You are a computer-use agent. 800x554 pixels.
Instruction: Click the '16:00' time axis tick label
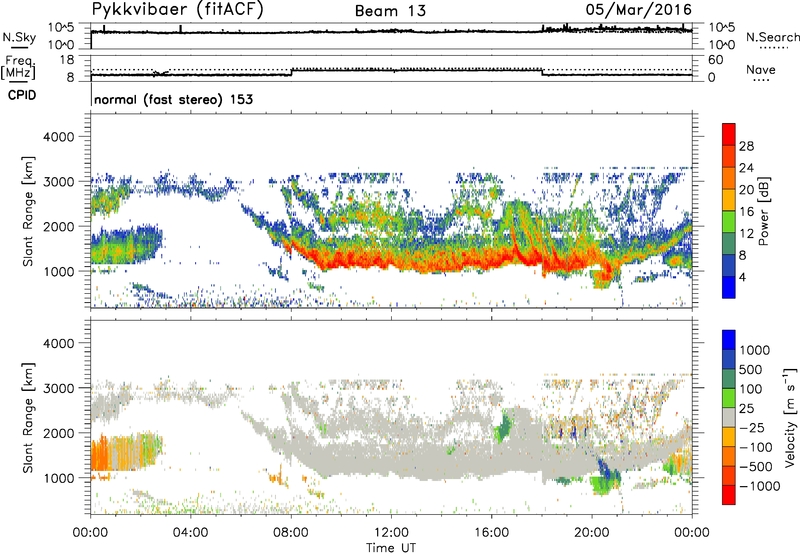pyautogui.click(x=491, y=533)
